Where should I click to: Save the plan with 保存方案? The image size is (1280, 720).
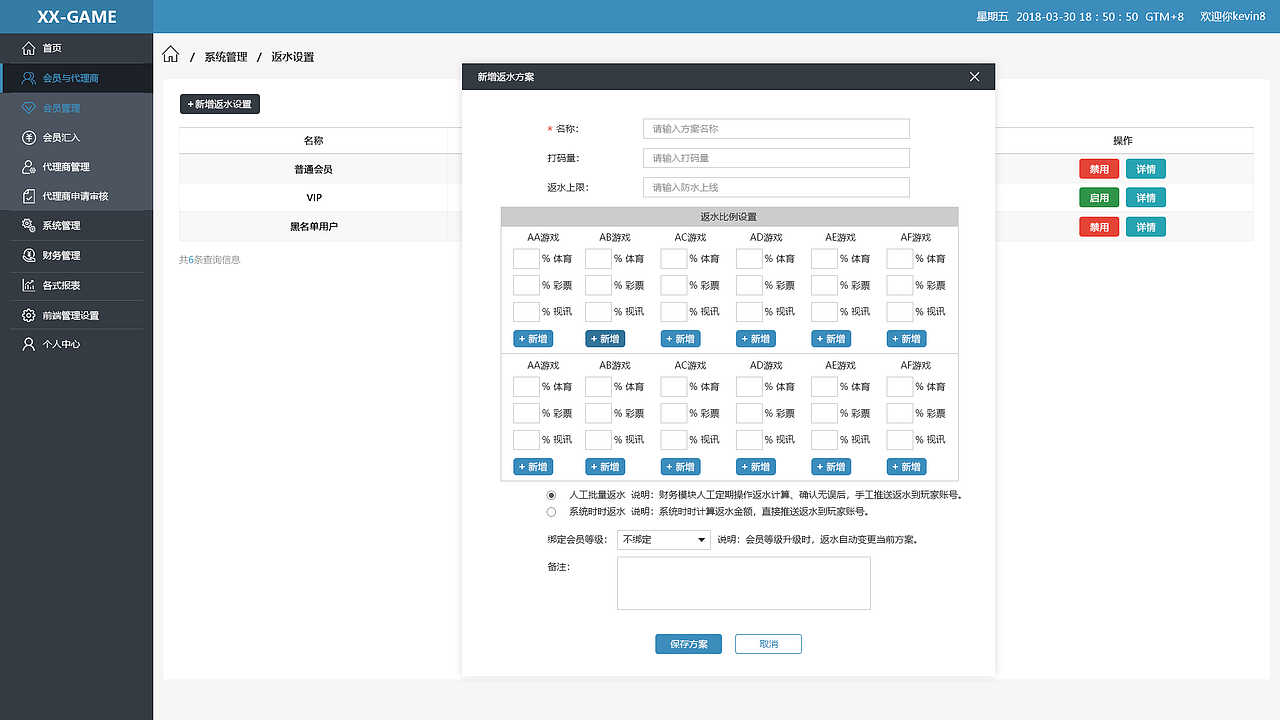tap(688, 644)
